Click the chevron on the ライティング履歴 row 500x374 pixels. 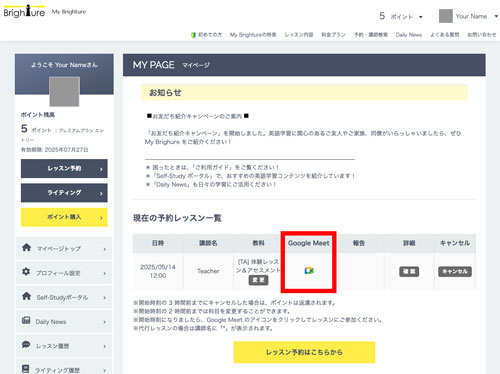pos(104,370)
